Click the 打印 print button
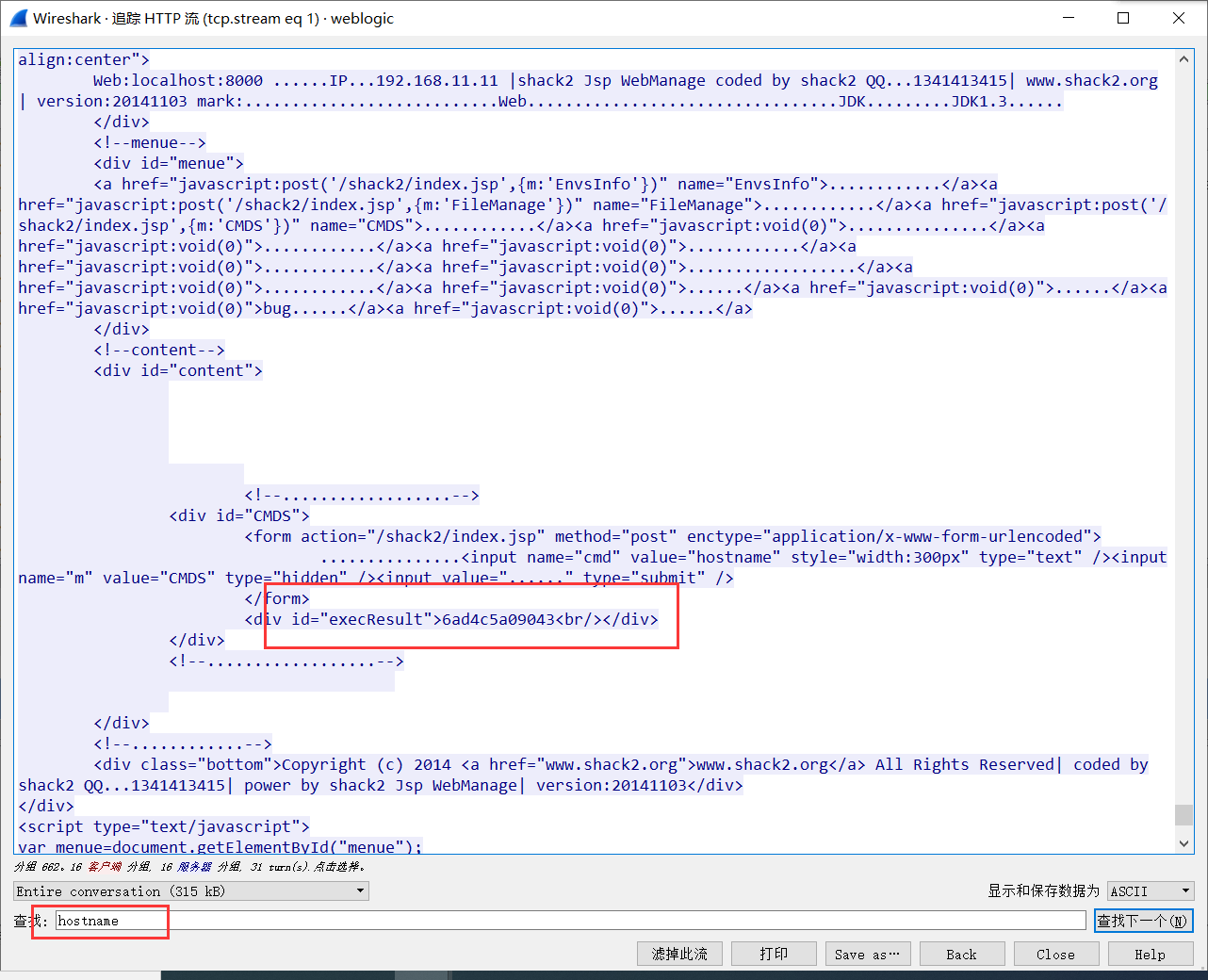The width and height of the screenshot is (1208, 980). click(x=774, y=954)
